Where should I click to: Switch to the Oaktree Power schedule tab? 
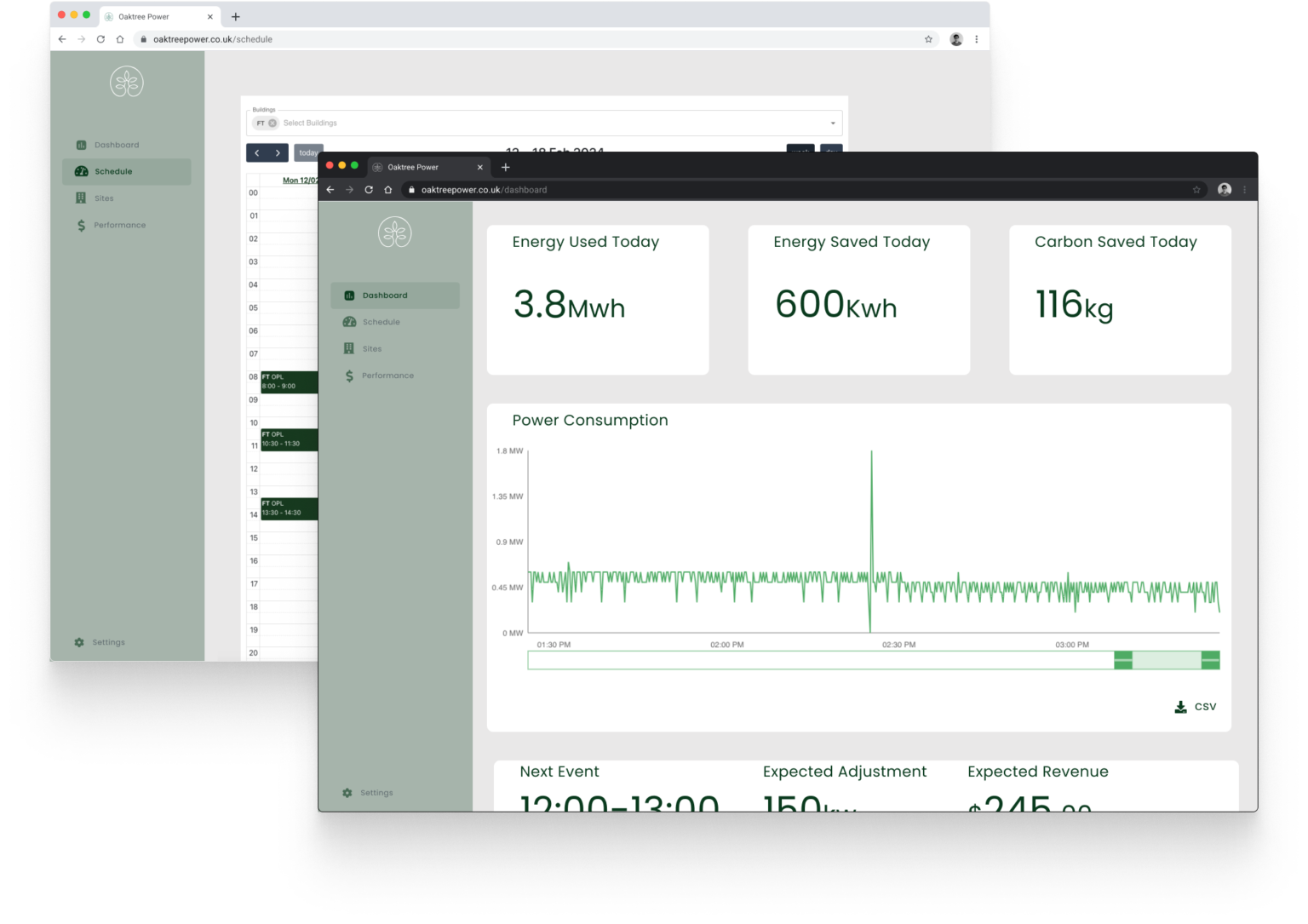[x=153, y=16]
